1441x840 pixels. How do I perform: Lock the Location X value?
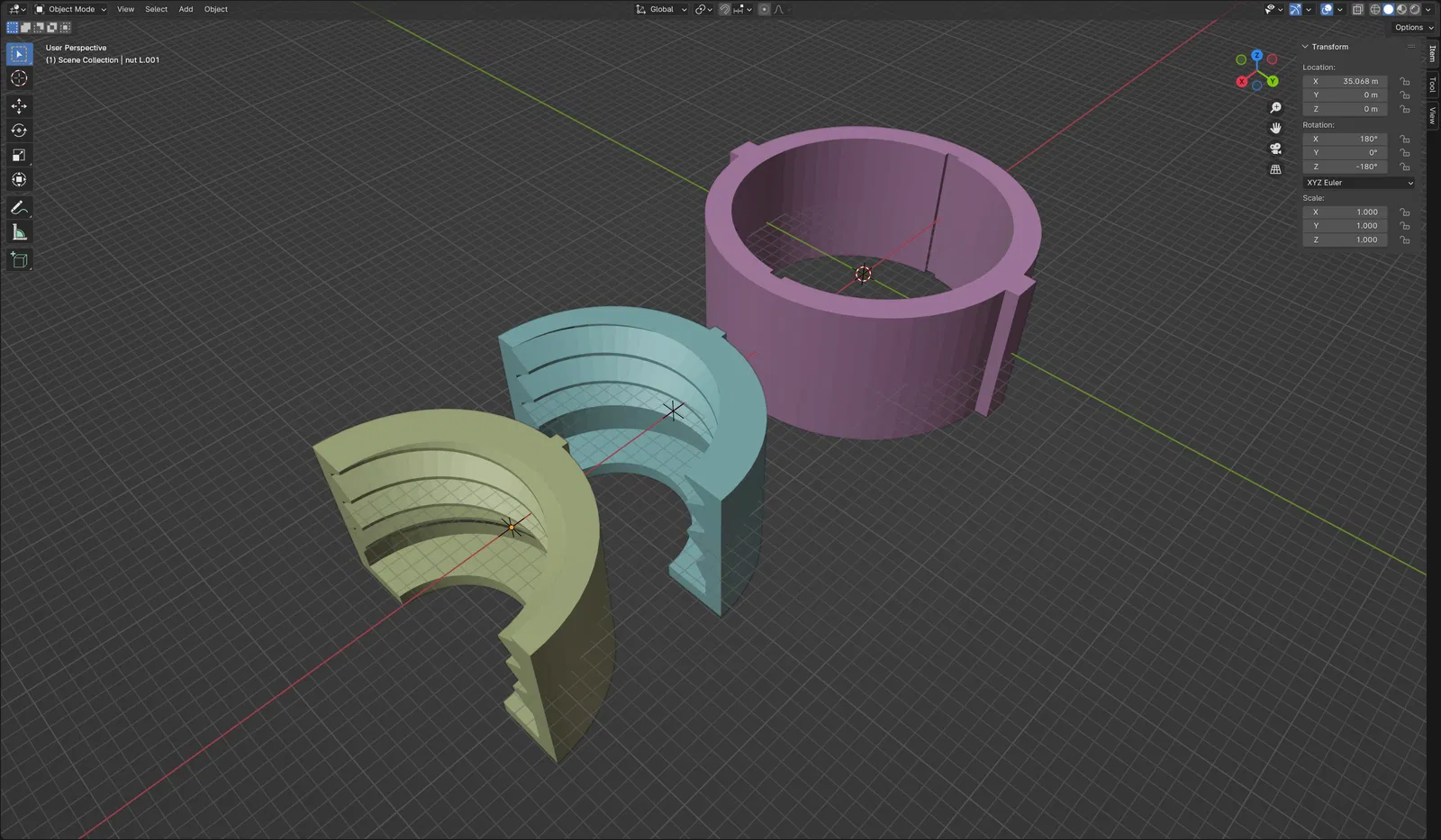tap(1405, 81)
